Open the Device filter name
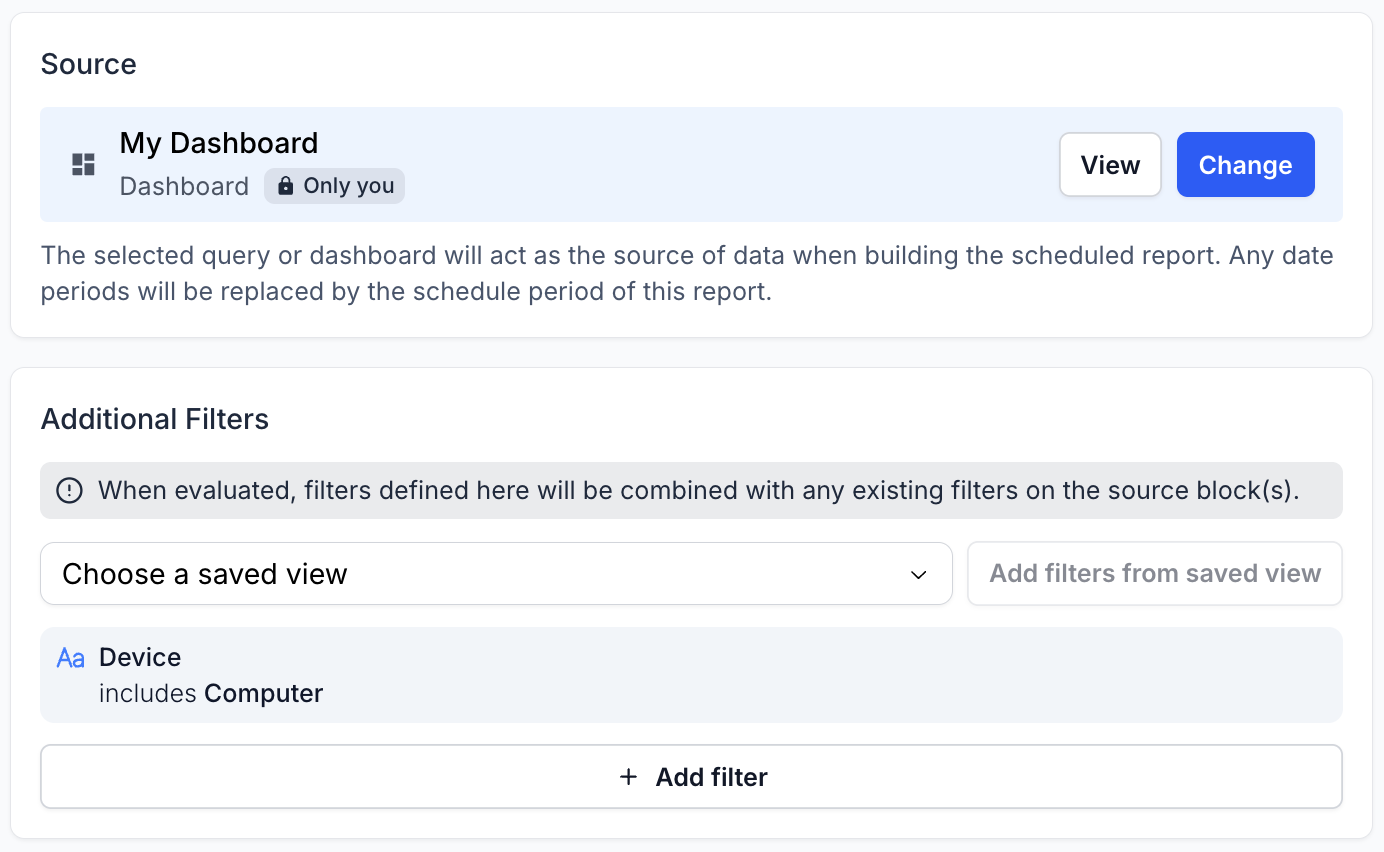Screen dimensions: 1384x852 point(140,657)
